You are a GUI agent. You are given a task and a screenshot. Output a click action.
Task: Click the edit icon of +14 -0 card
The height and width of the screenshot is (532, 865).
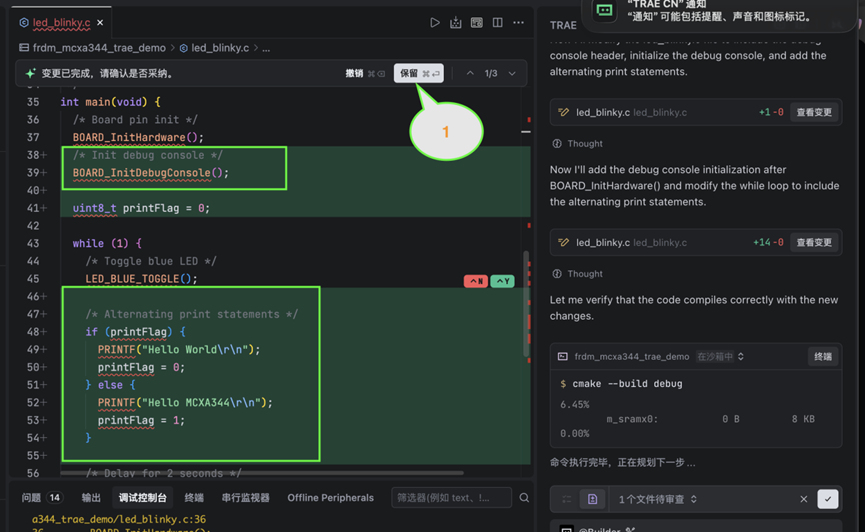(x=563, y=242)
